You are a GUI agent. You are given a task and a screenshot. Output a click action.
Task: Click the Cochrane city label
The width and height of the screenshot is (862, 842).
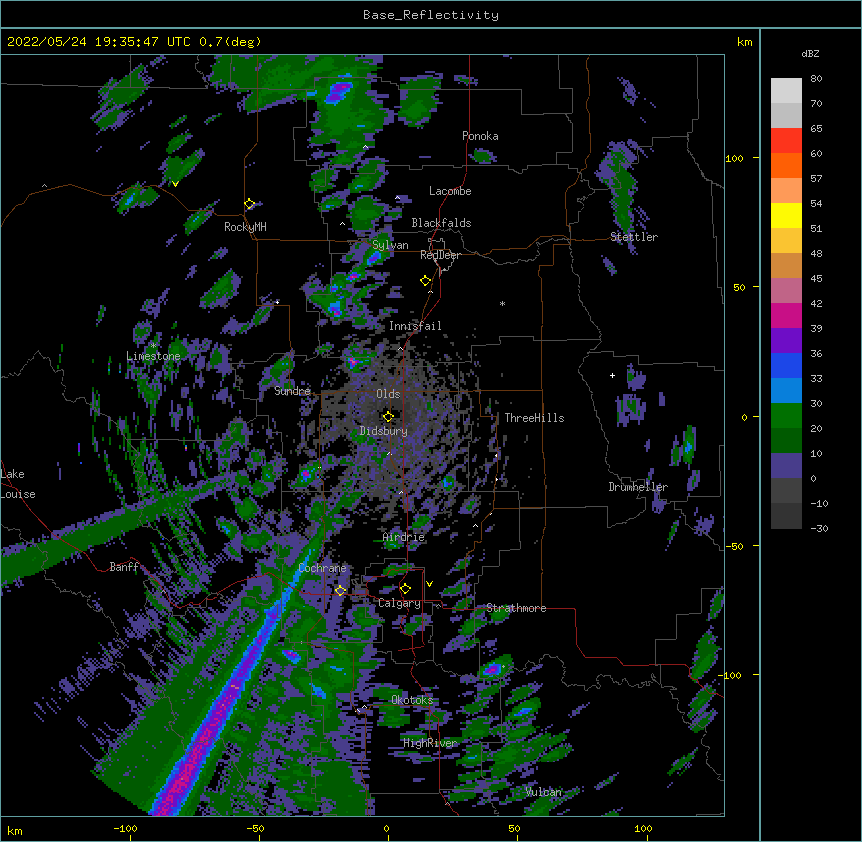322,568
